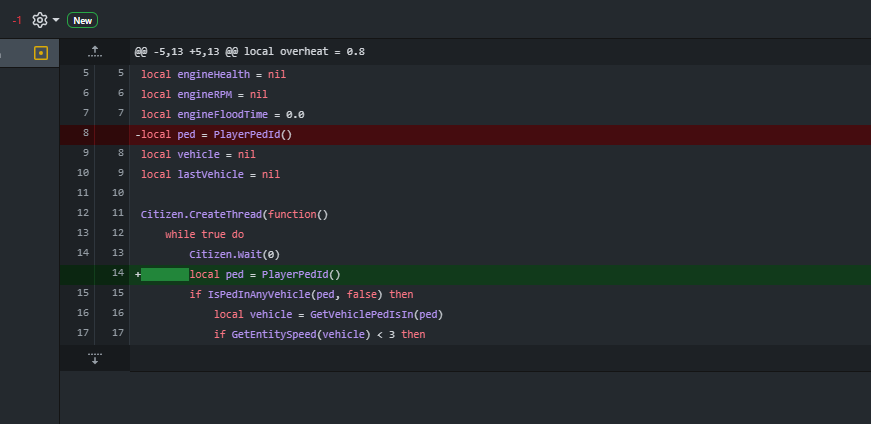Click old line number 8 on deleted row

(x=85, y=134)
